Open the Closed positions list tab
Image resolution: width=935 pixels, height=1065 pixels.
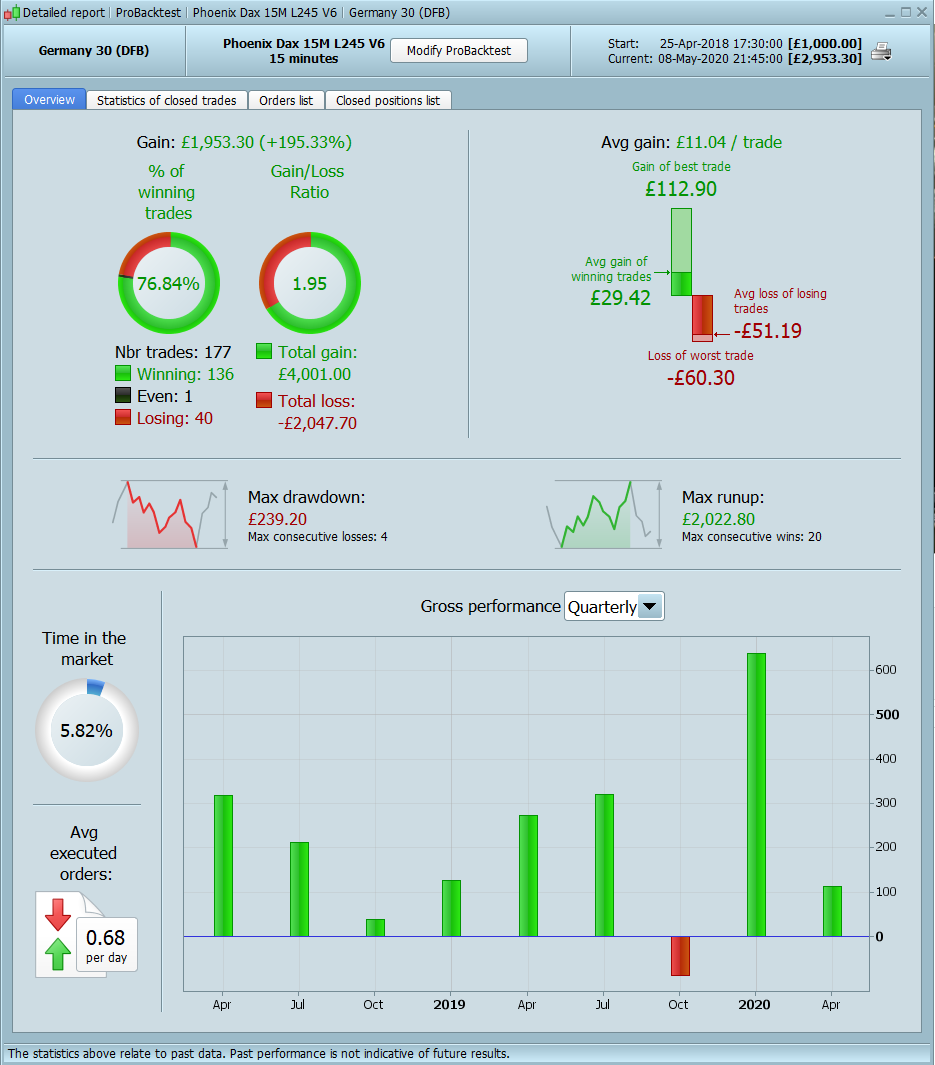click(x=388, y=101)
